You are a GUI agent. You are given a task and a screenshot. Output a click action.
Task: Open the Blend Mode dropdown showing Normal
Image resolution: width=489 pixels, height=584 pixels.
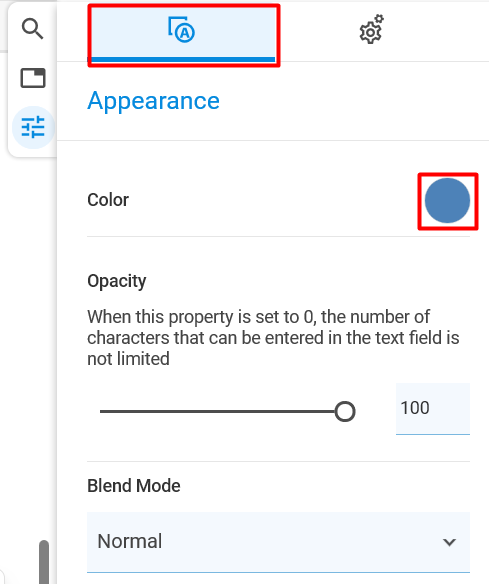tap(278, 542)
